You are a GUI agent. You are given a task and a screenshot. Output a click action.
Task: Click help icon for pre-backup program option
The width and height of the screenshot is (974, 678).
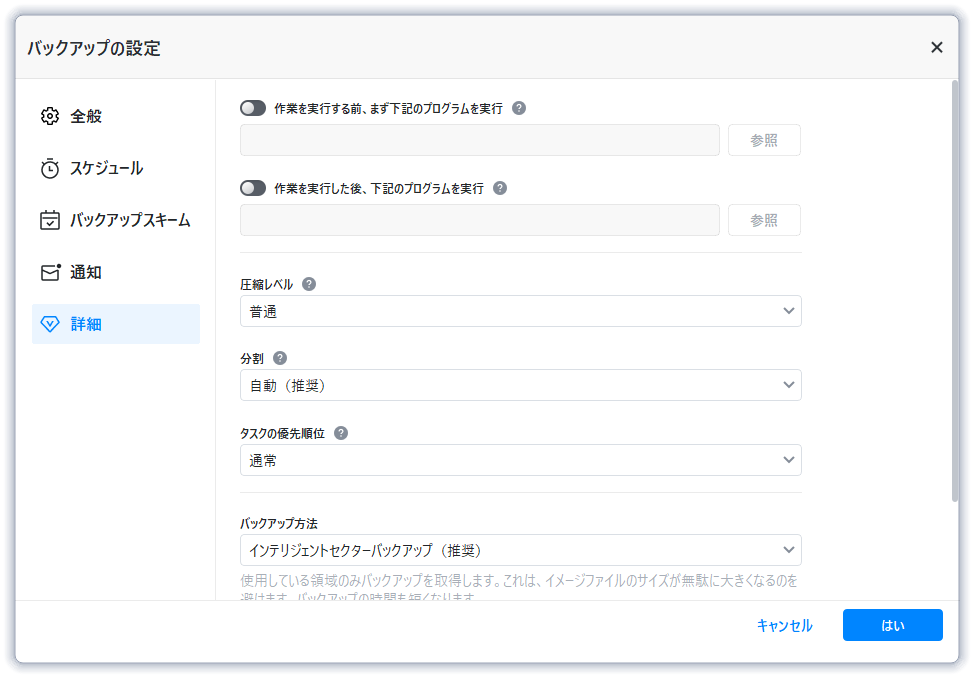[519, 108]
